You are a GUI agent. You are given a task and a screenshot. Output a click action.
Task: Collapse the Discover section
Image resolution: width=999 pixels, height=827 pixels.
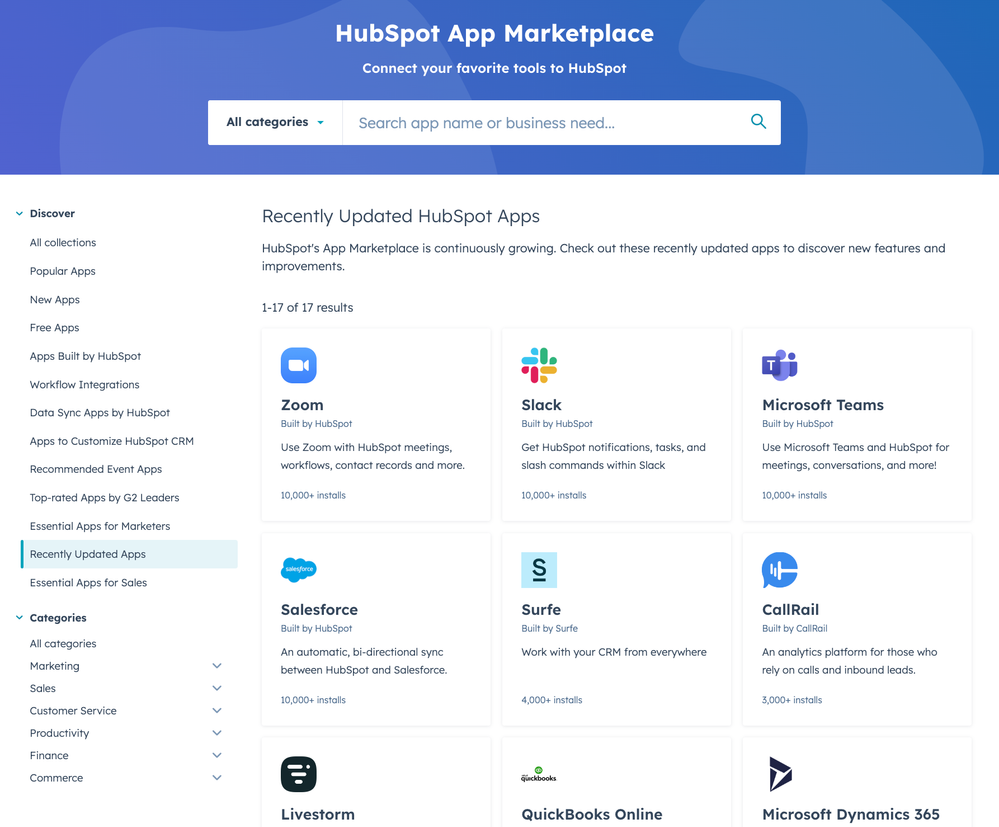(18, 213)
